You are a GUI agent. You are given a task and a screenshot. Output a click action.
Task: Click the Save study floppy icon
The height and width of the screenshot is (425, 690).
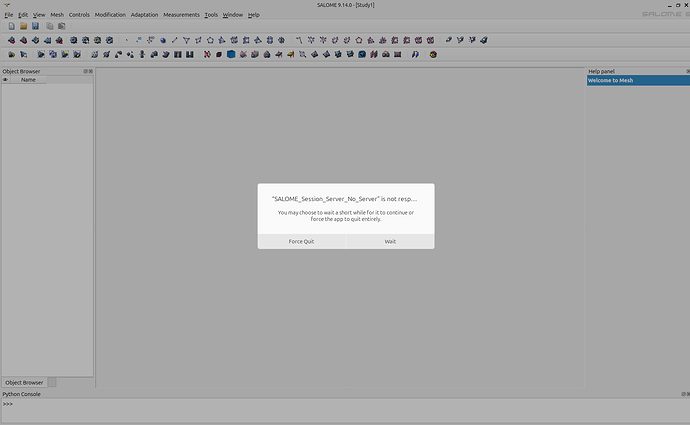[x=35, y=26]
